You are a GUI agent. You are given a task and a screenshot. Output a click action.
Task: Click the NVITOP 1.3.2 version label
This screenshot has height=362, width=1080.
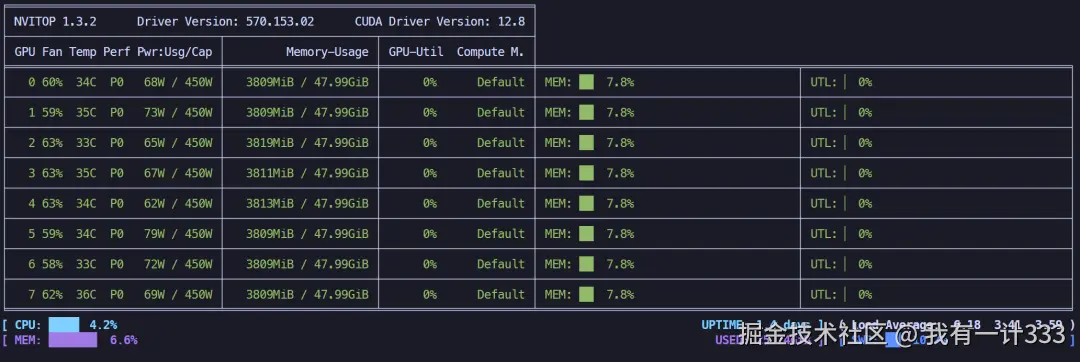[55, 21]
